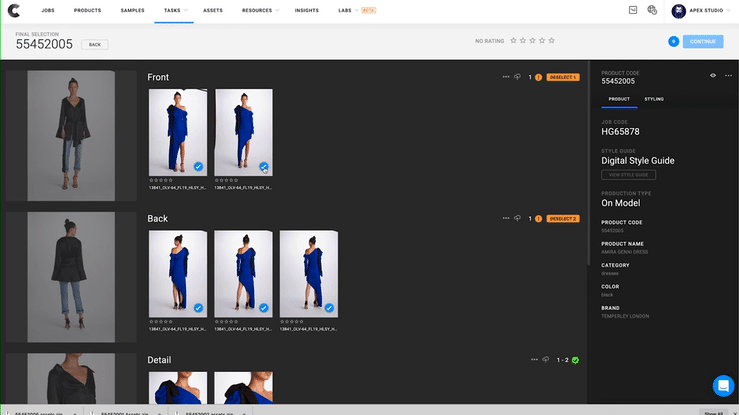The width and height of the screenshot is (739, 415).
Task: Toggle the eye visibility icon in product panel
Action: click(713, 75)
